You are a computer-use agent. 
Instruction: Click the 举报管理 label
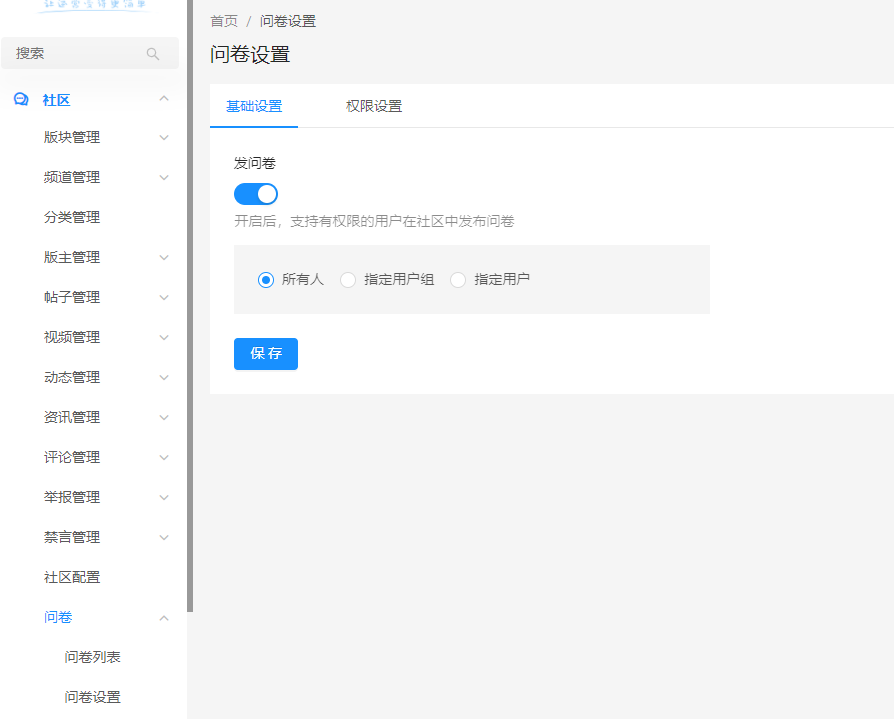click(x=72, y=497)
